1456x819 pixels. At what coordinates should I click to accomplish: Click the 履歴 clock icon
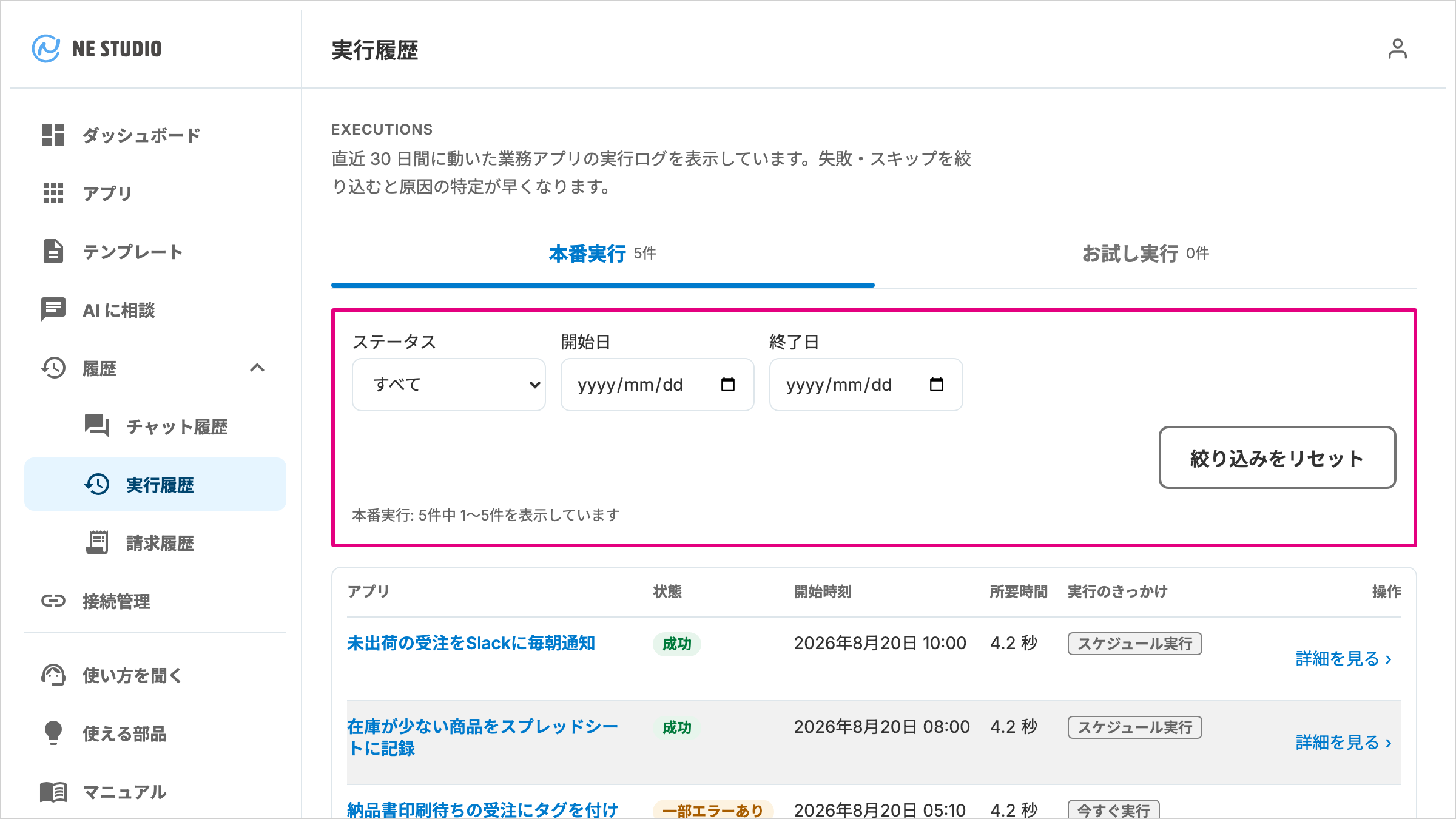(53, 368)
